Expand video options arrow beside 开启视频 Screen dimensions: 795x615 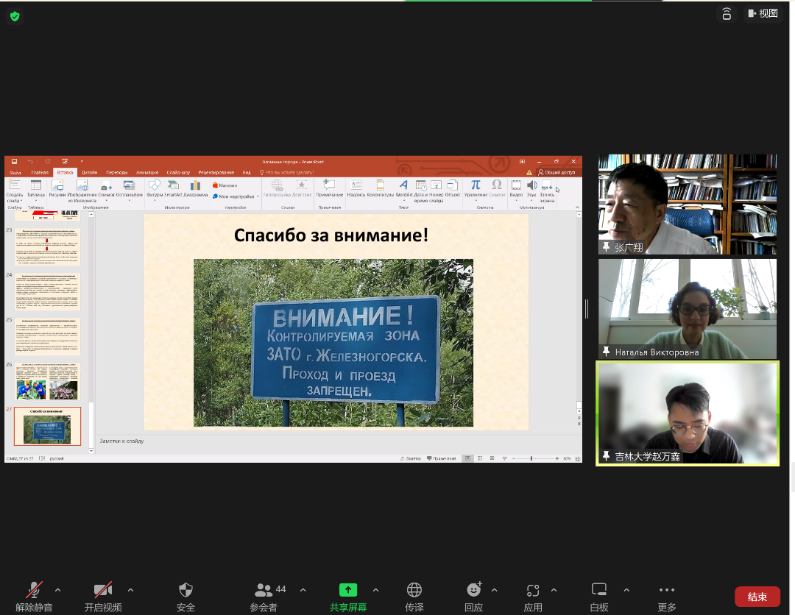coord(130,590)
